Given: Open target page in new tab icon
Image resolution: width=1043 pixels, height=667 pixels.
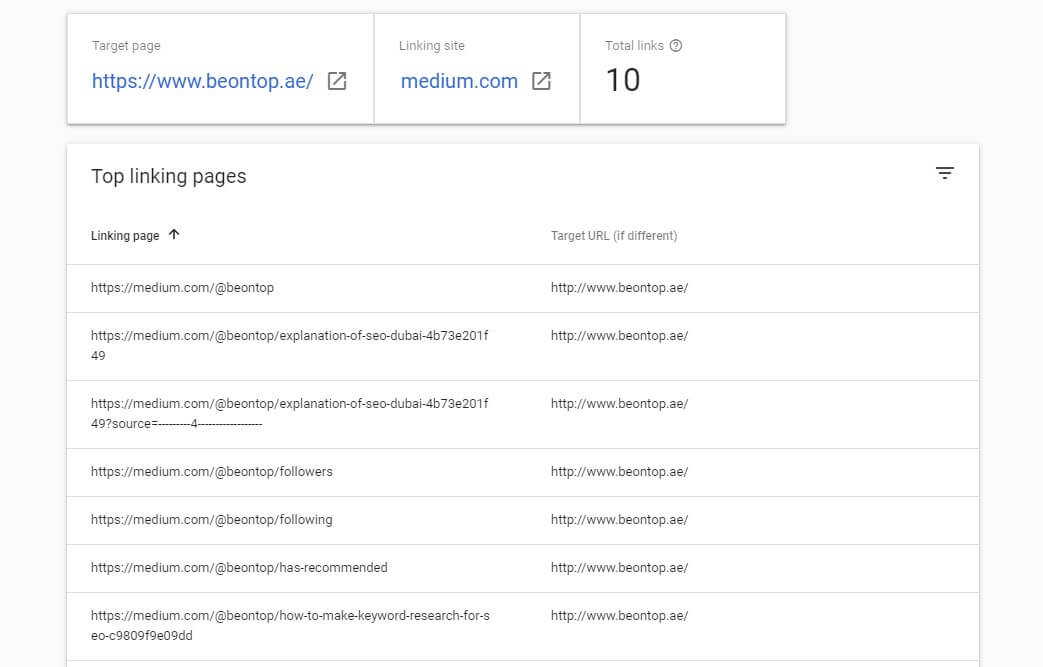Looking at the screenshot, I should pos(337,81).
